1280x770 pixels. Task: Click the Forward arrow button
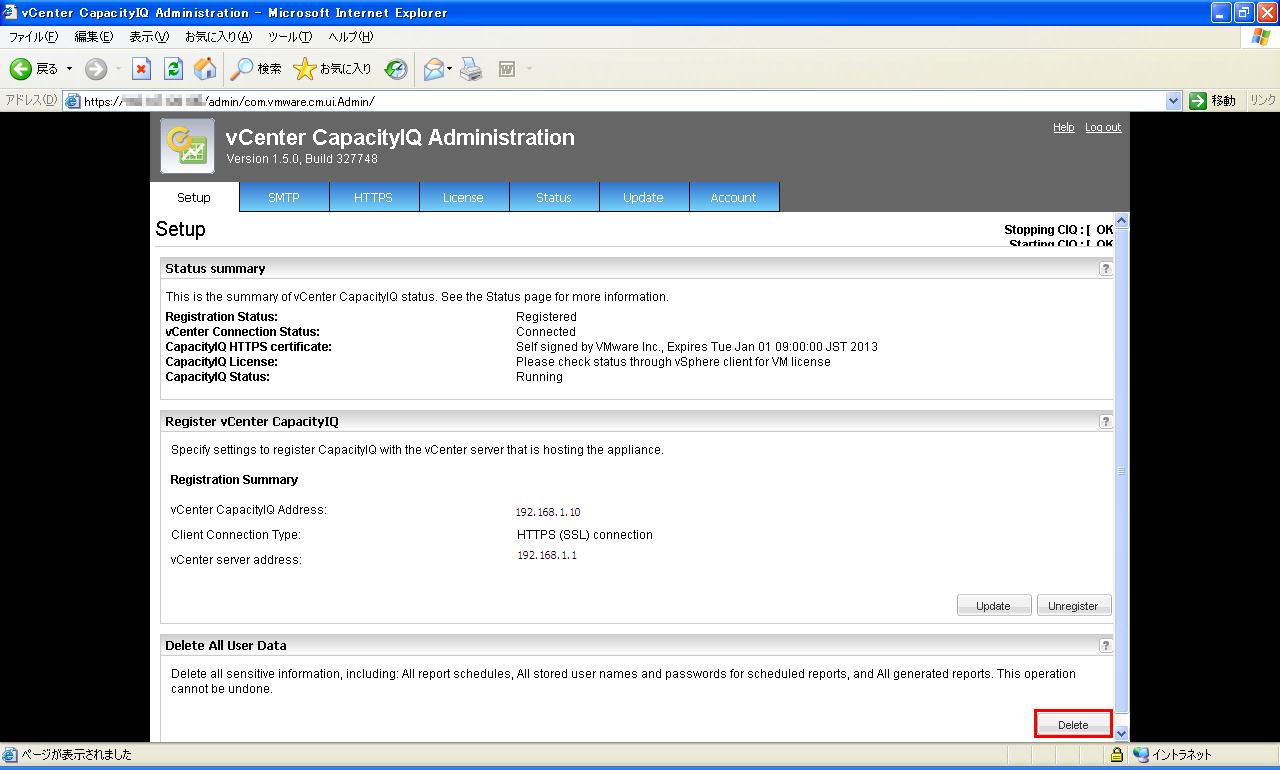(x=96, y=69)
